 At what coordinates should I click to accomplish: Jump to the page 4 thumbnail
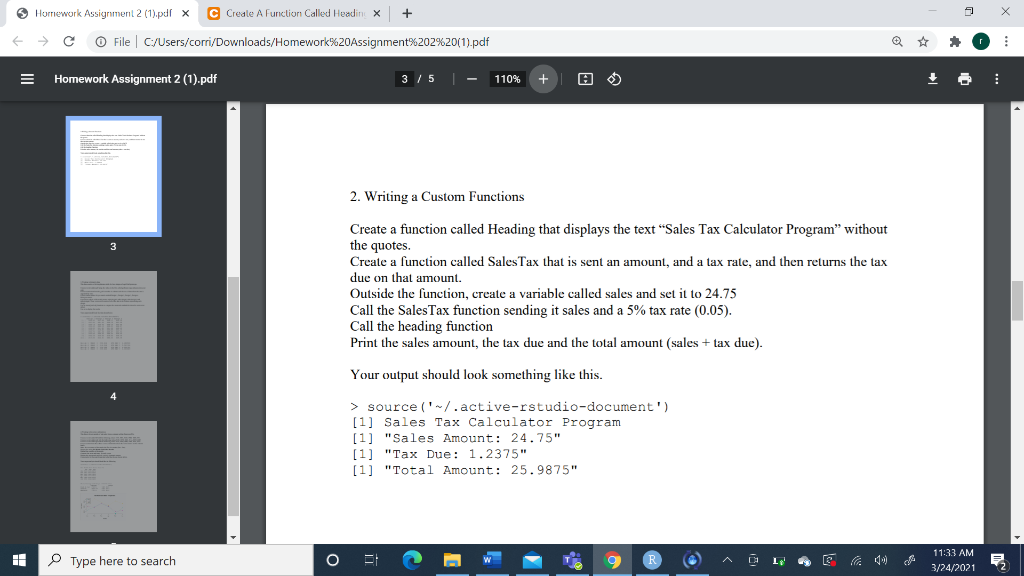tap(114, 327)
